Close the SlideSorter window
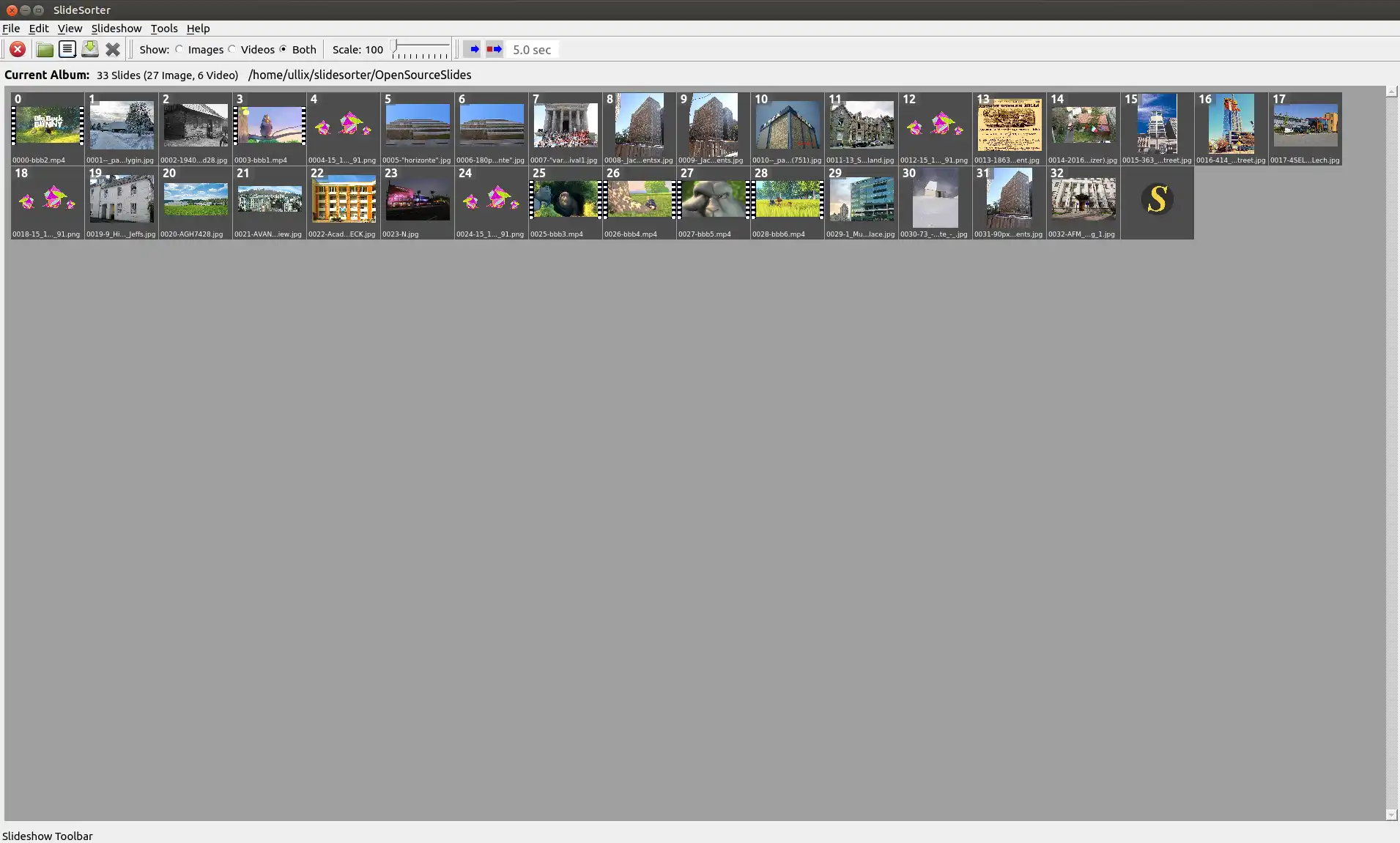 click(12, 10)
